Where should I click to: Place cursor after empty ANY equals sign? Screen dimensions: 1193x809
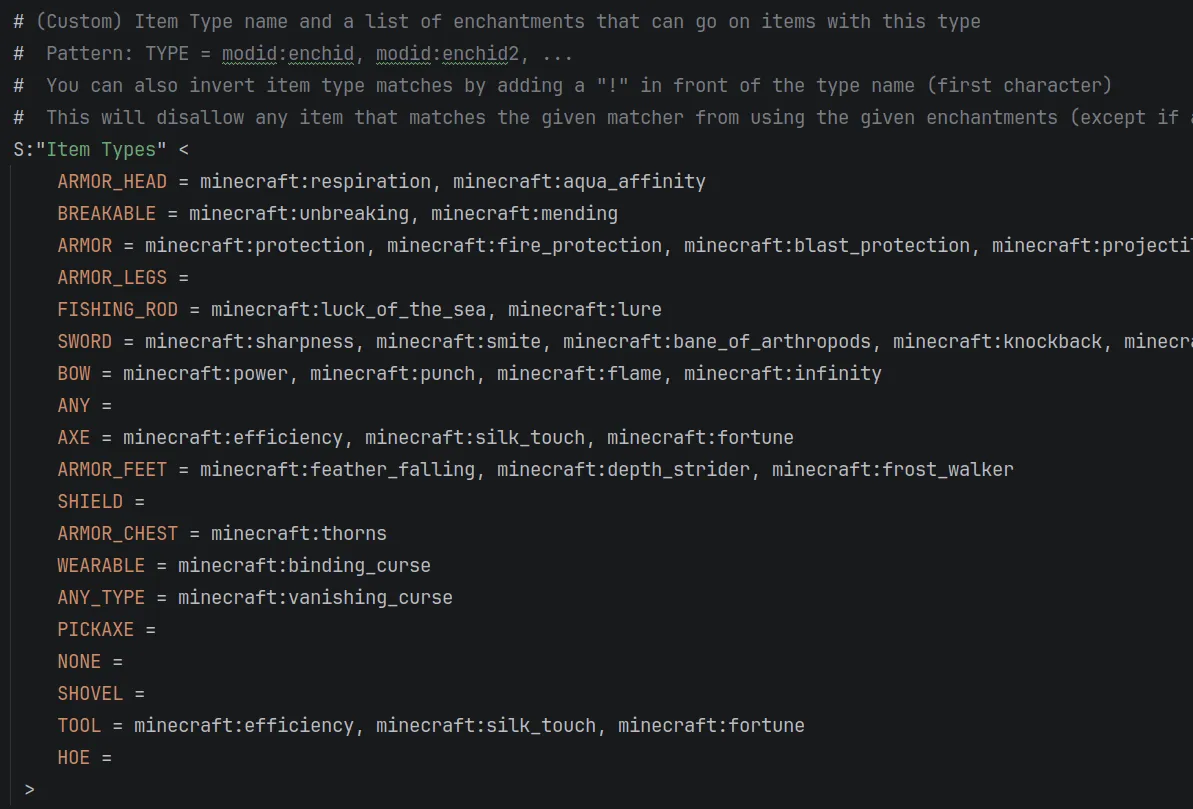(115, 406)
